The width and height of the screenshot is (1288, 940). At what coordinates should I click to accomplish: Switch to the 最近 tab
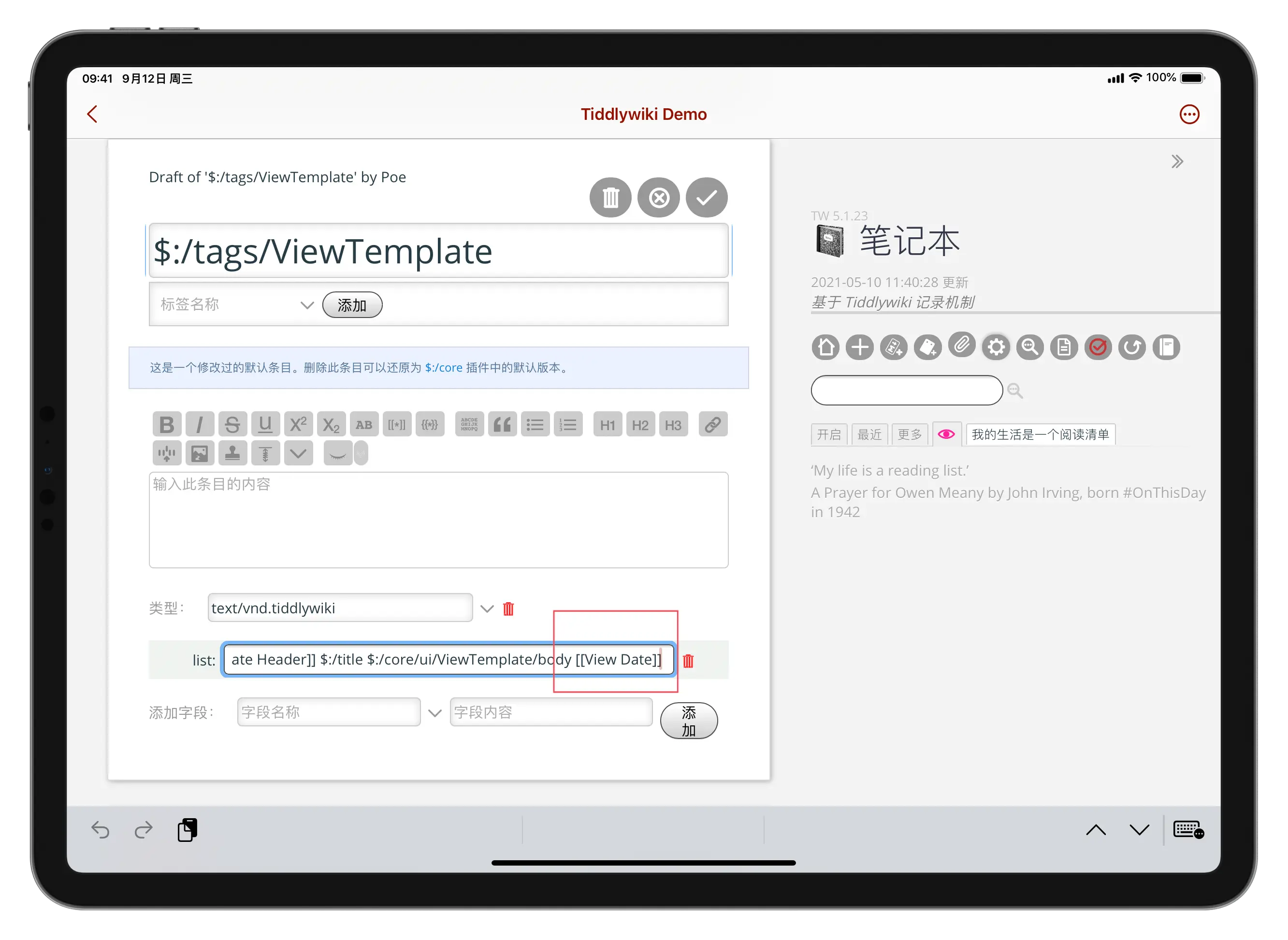click(x=869, y=435)
